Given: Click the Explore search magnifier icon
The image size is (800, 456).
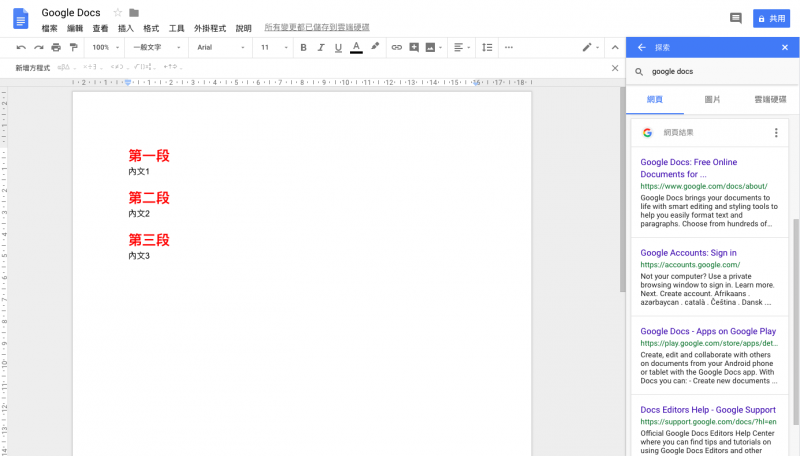Looking at the screenshot, I should pyautogui.click(x=639, y=72).
